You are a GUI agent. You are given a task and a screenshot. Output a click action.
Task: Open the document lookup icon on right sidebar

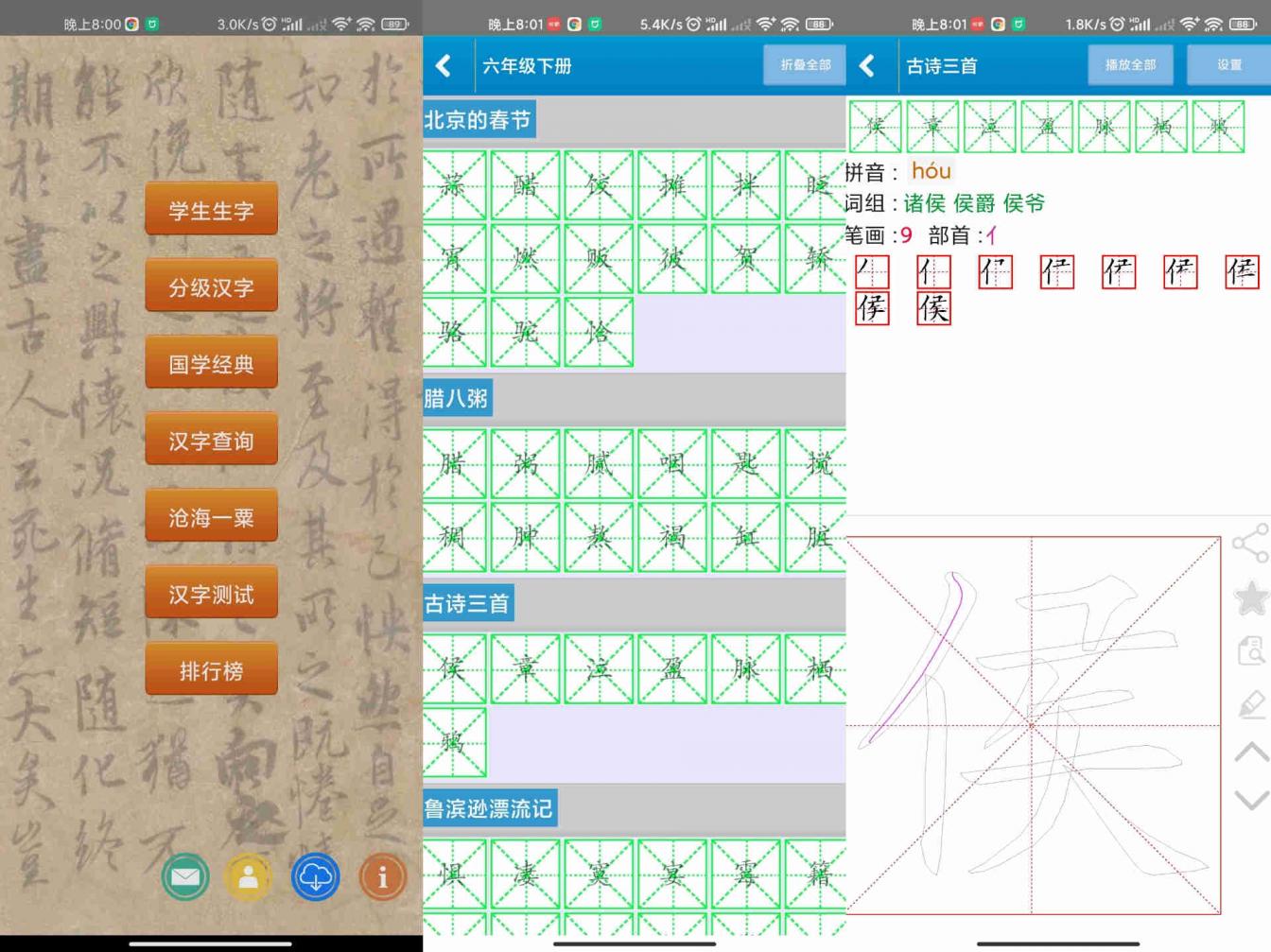point(1250,651)
